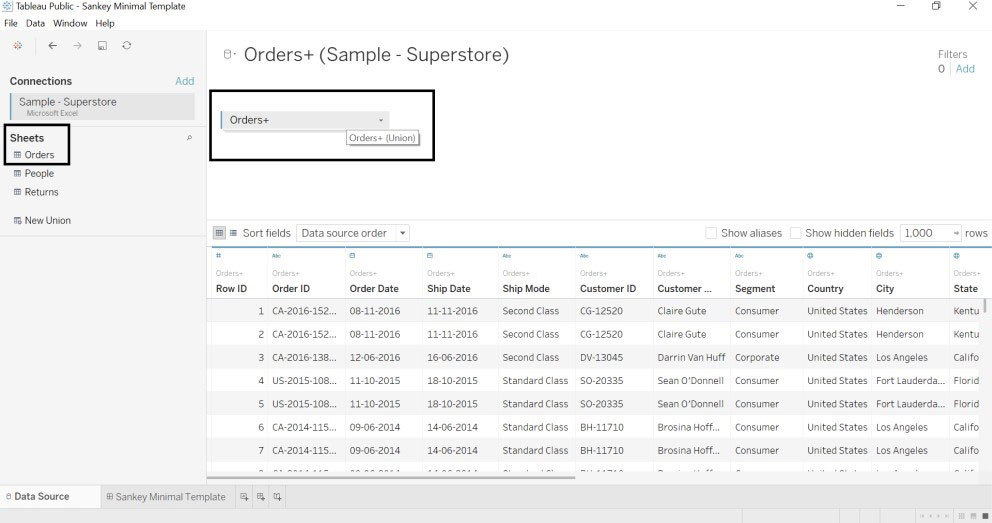Click the globe geographic icon above State
The width and height of the screenshot is (992, 523).
pos(957,255)
